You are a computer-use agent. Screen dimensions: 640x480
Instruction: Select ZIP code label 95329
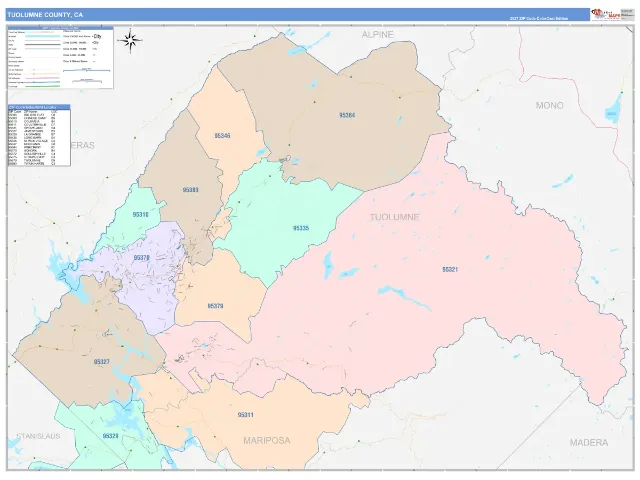click(x=111, y=436)
